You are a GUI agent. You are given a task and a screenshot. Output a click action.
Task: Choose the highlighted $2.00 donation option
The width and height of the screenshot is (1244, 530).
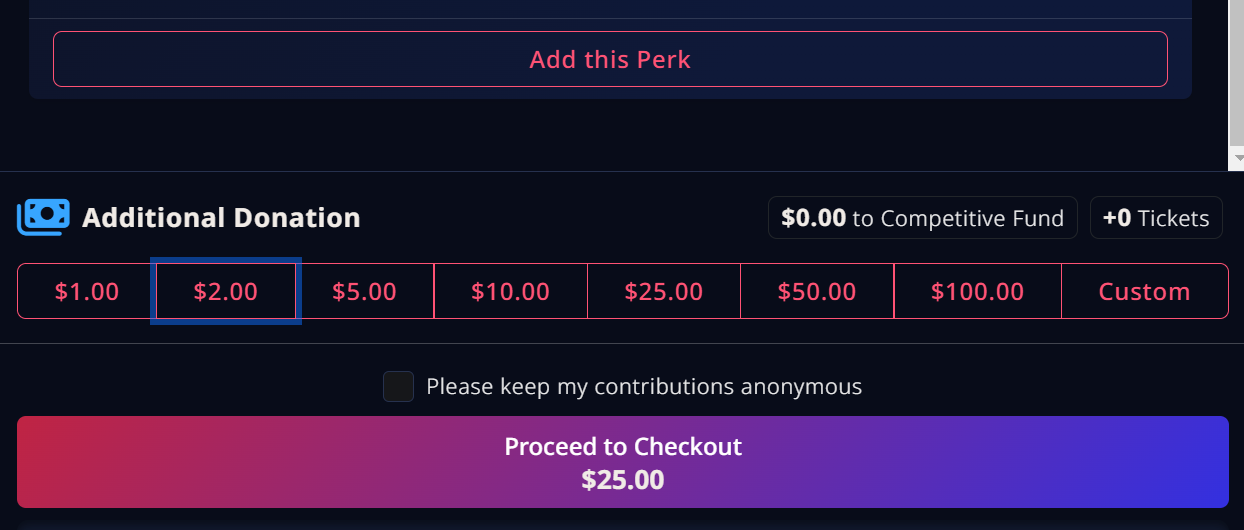[x=226, y=291]
